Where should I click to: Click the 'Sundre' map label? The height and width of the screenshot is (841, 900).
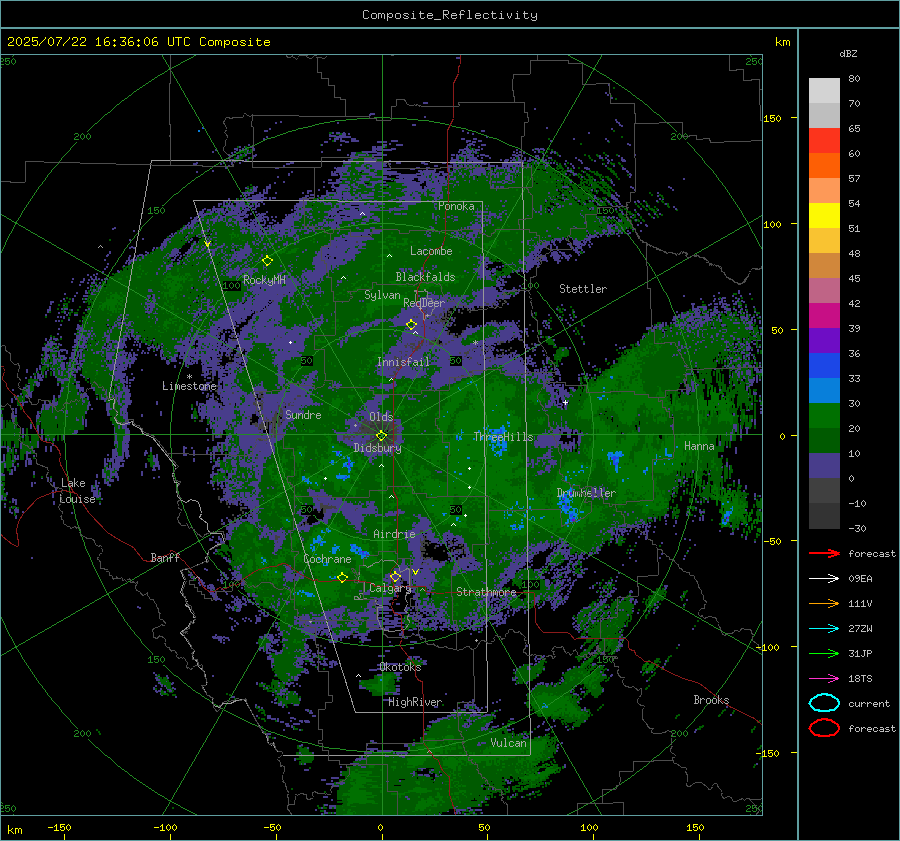point(304,414)
